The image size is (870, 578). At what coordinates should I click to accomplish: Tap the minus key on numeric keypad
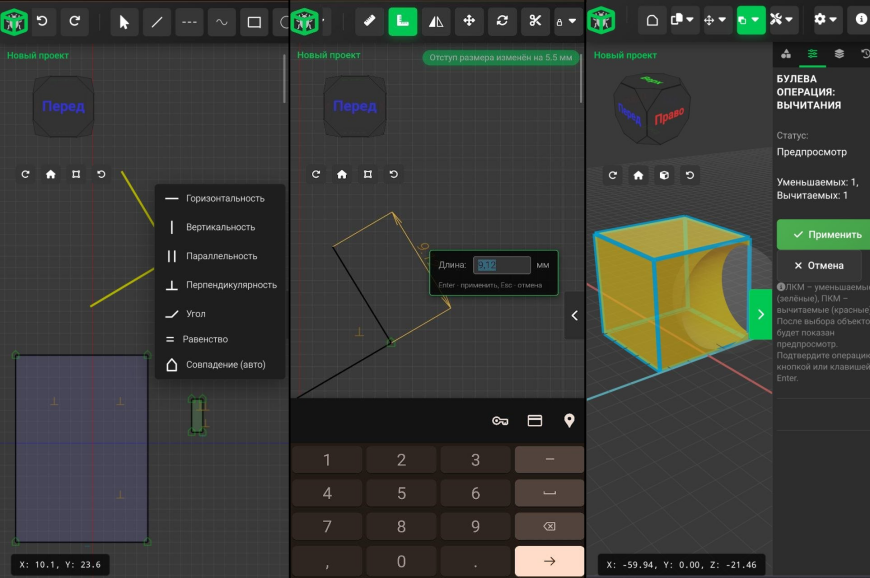[549, 459]
